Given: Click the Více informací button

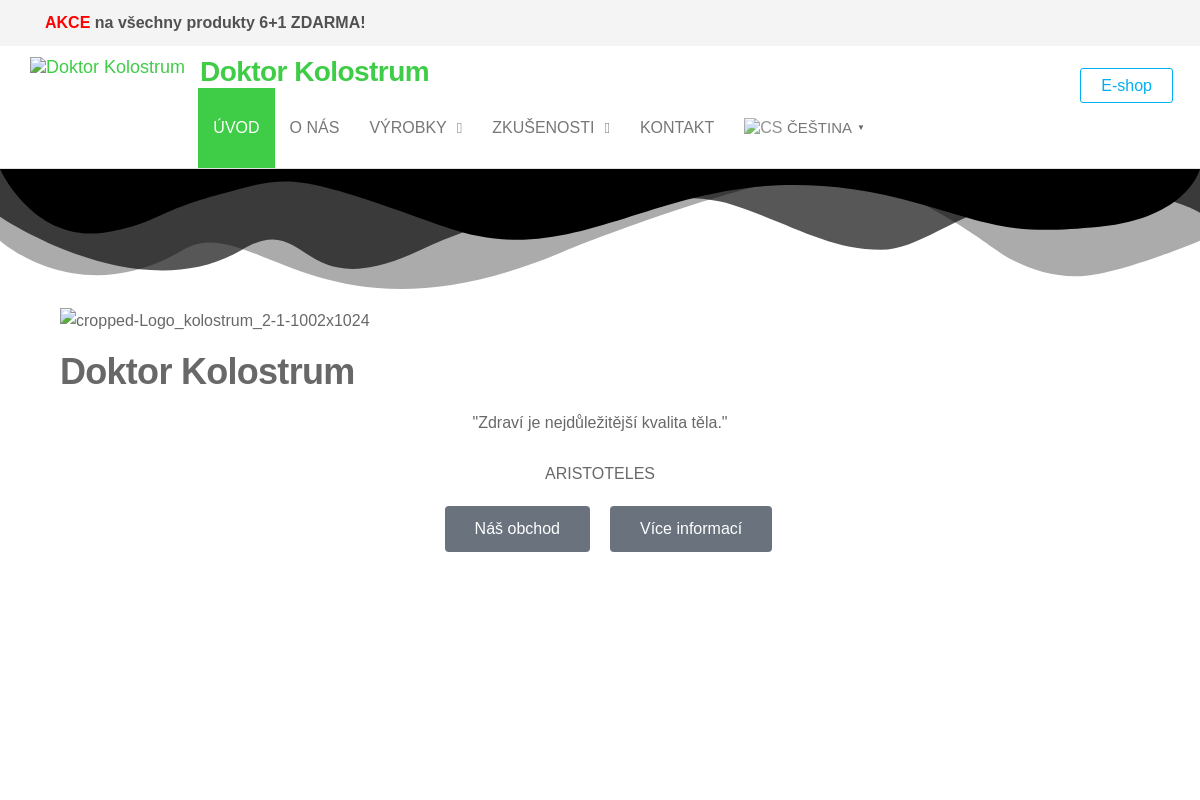Looking at the screenshot, I should (691, 529).
